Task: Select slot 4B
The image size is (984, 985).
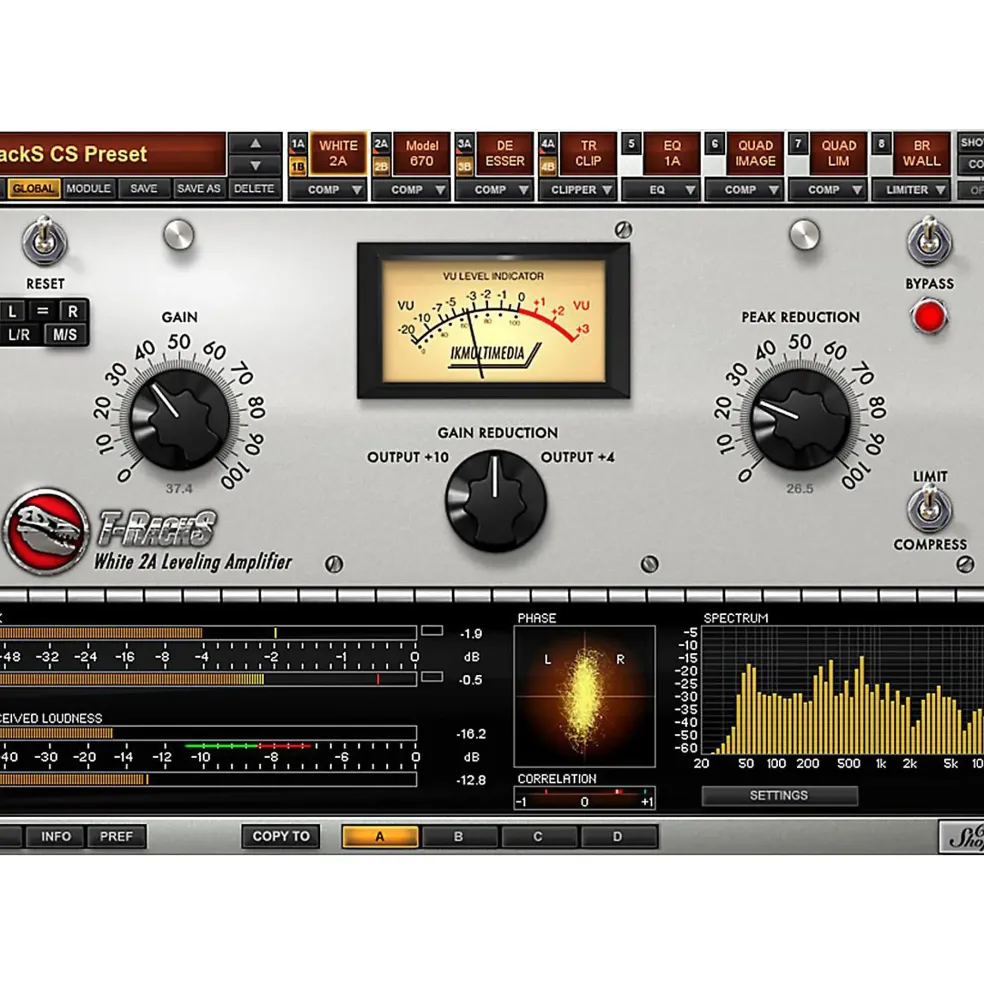Action: click(x=548, y=166)
